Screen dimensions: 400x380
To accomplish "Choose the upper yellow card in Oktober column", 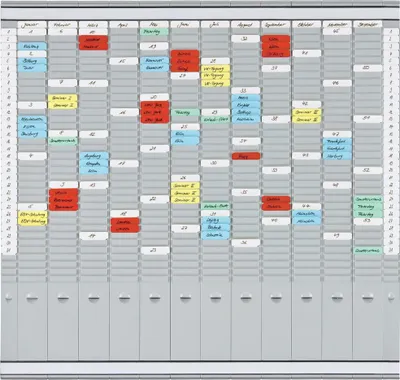I will tap(307, 112).
